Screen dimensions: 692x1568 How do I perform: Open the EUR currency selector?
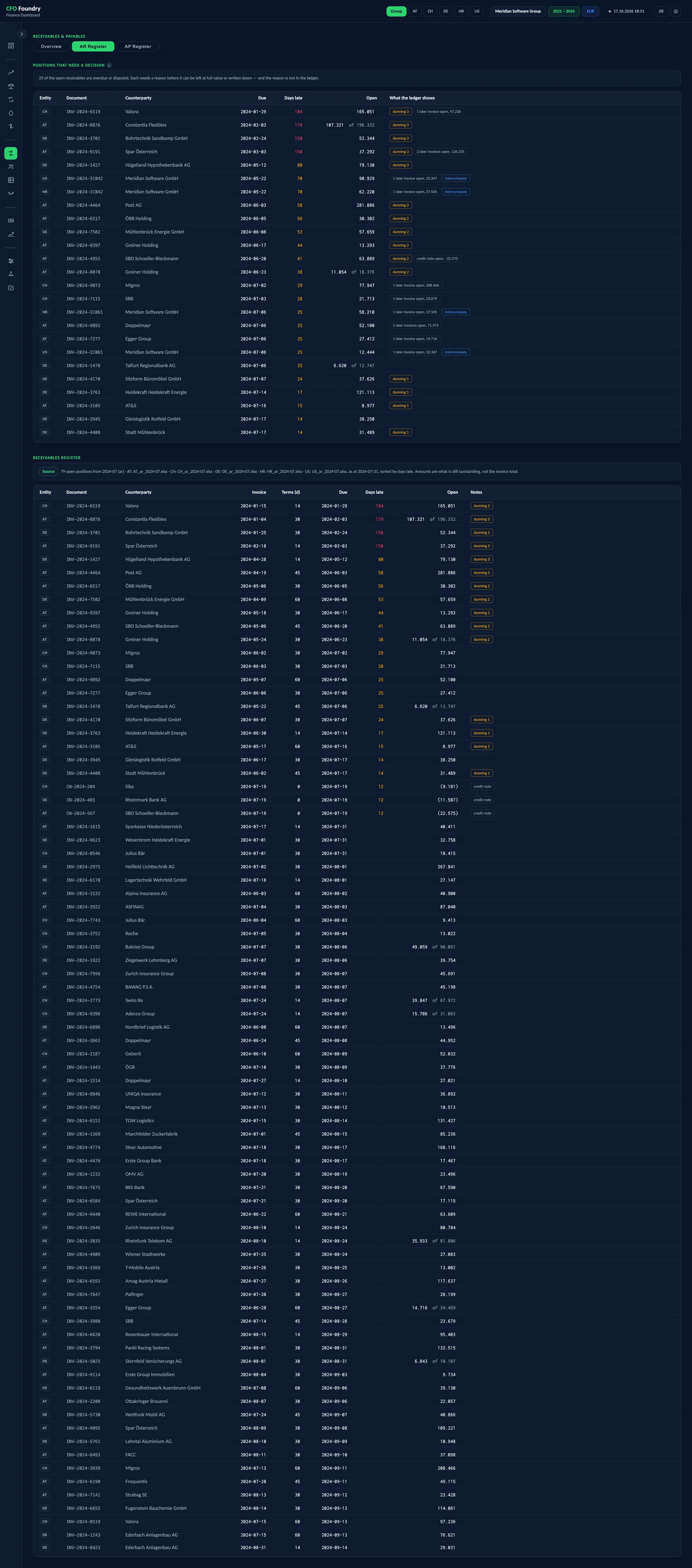pos(590,11)
